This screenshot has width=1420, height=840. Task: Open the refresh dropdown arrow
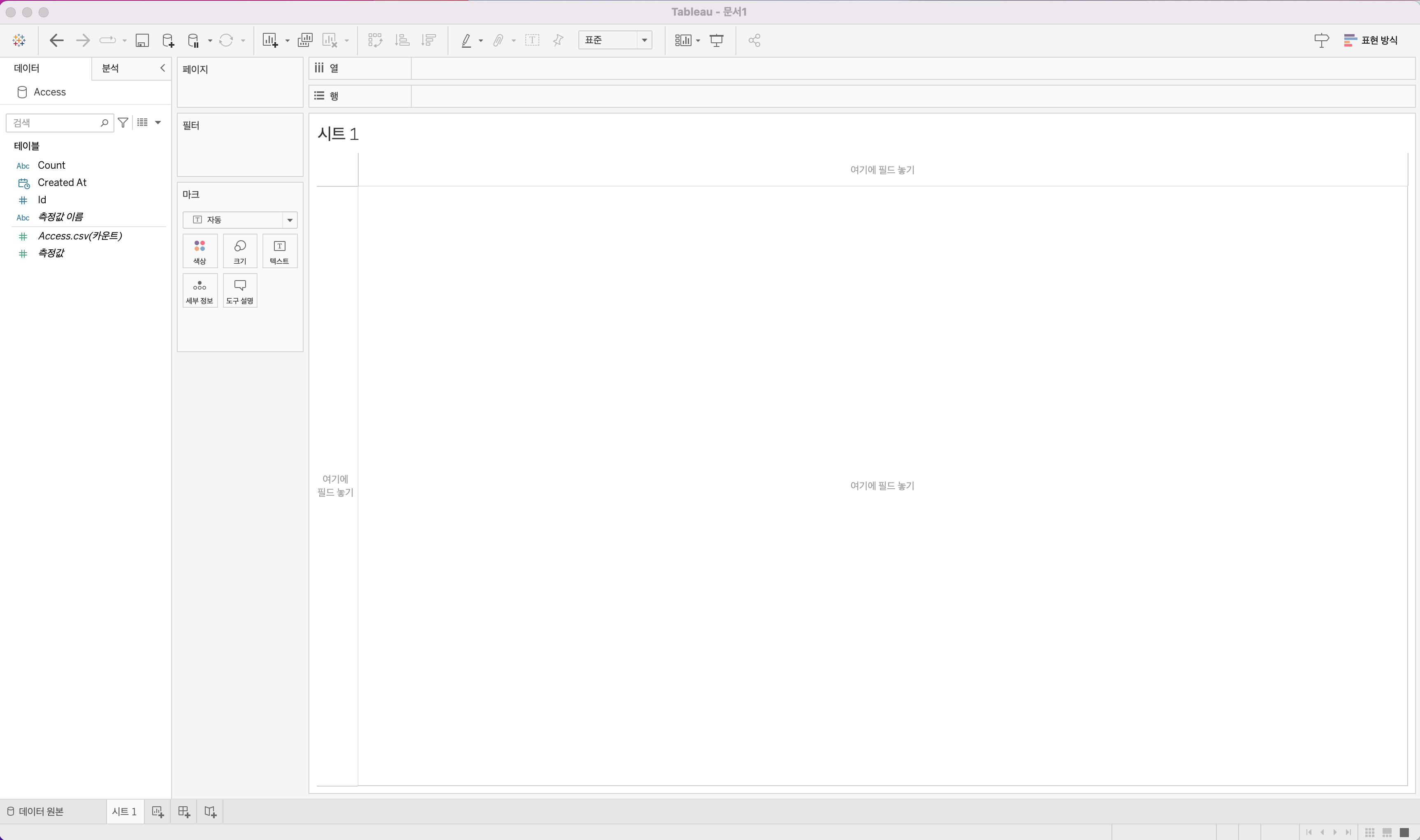tap(243, 41)
